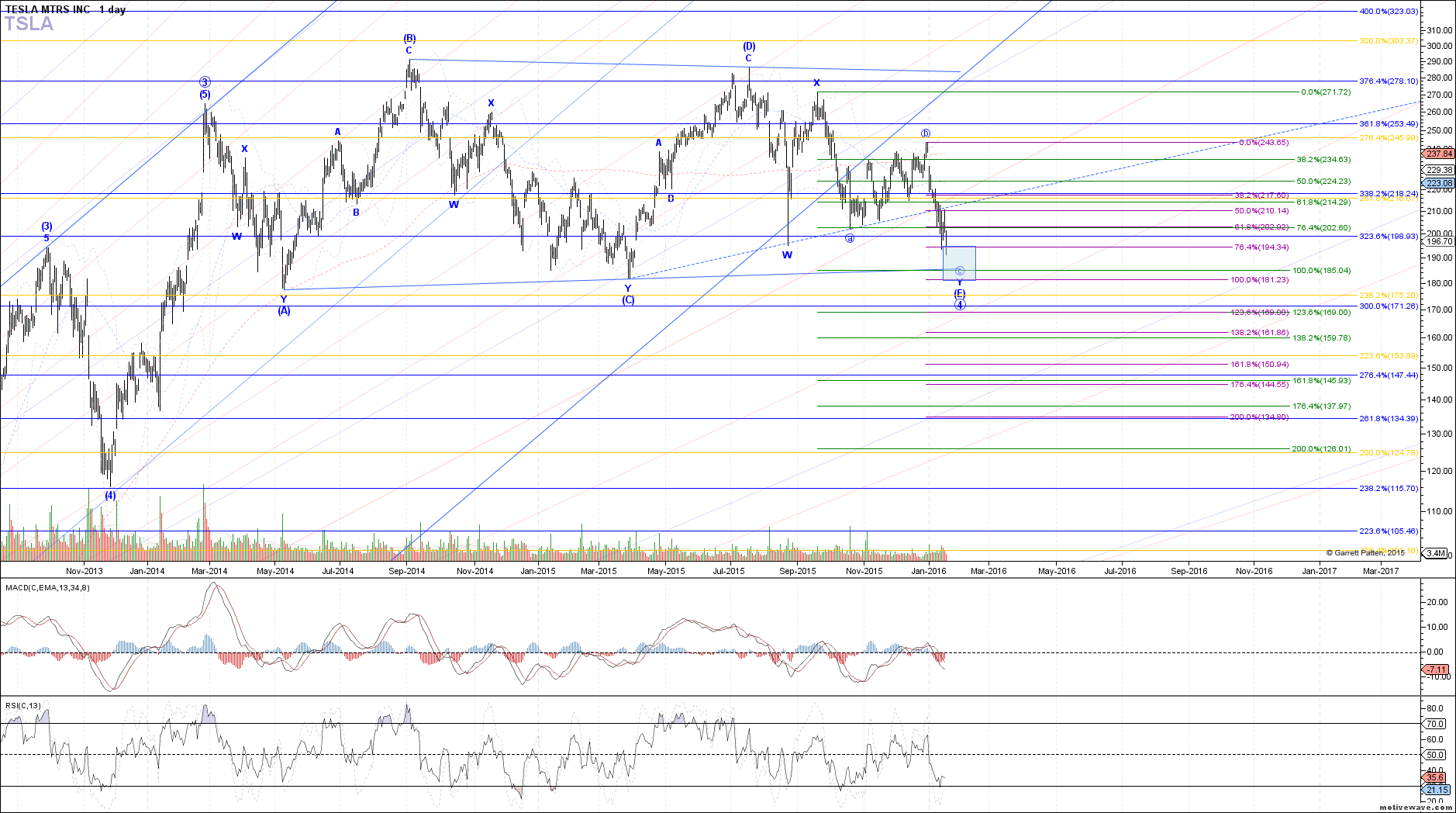
Task: Click the 400.0%(323.03) Fibonacci level label
Action: click(x=1389, y=11)
